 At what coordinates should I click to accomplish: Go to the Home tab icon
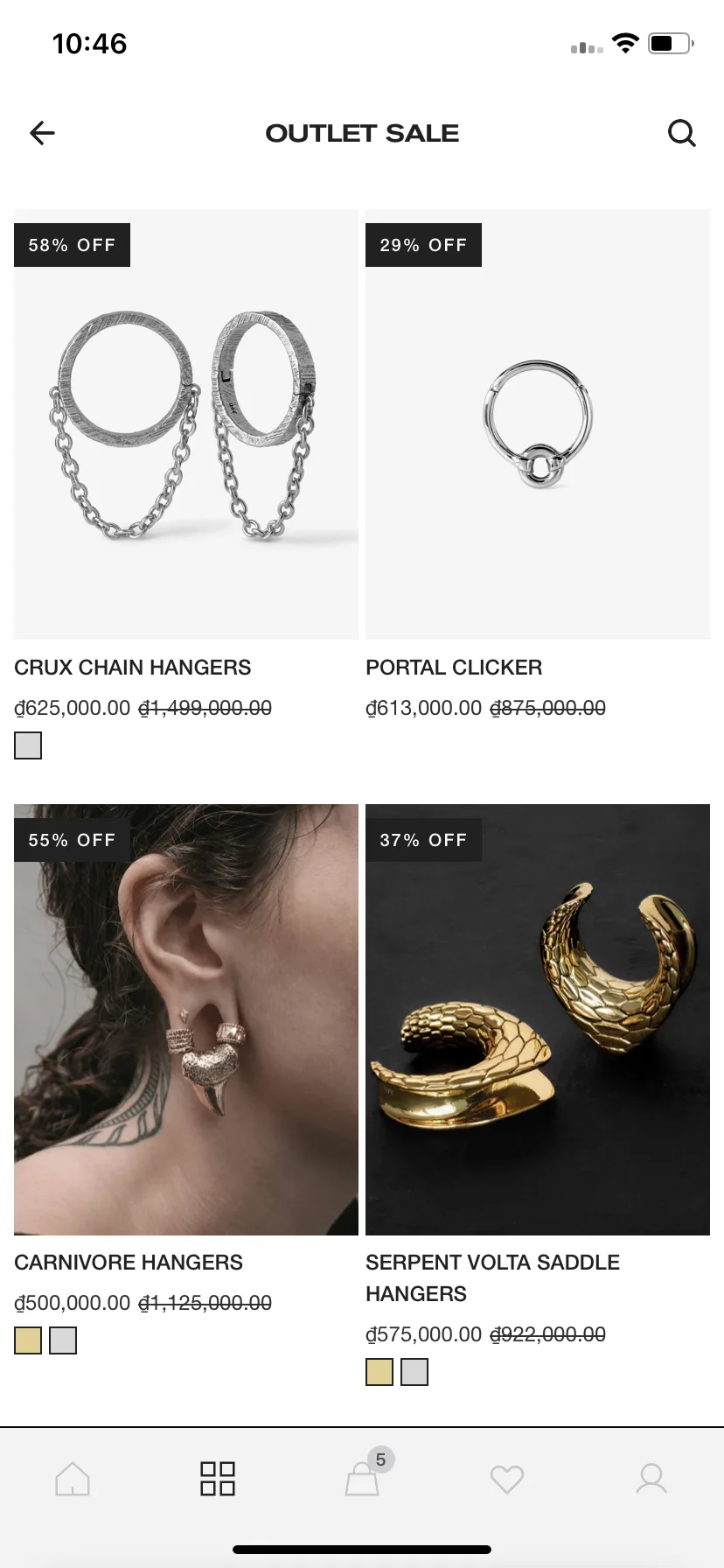pyautogui.click(x=73, y=1479)
